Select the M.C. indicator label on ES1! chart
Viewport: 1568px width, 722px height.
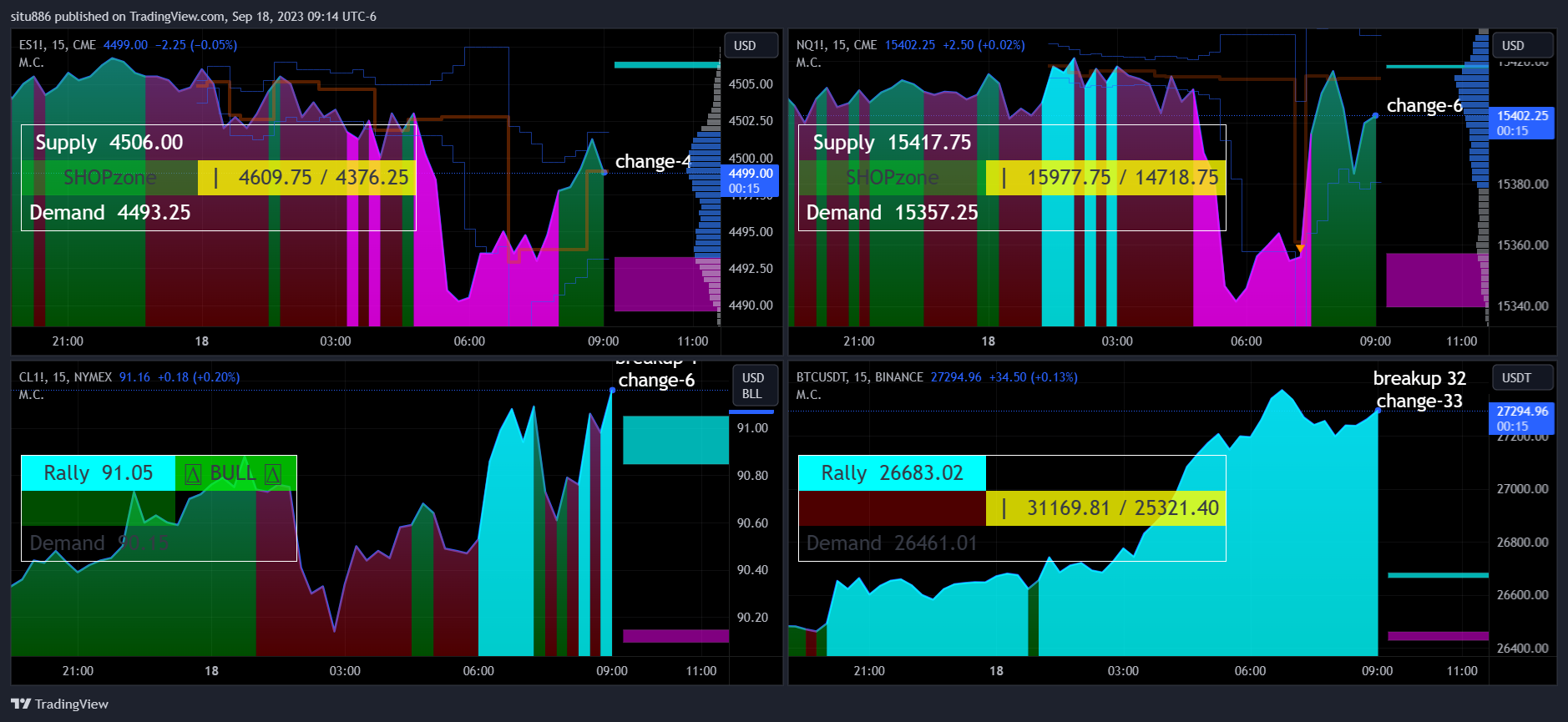[32, 63]
